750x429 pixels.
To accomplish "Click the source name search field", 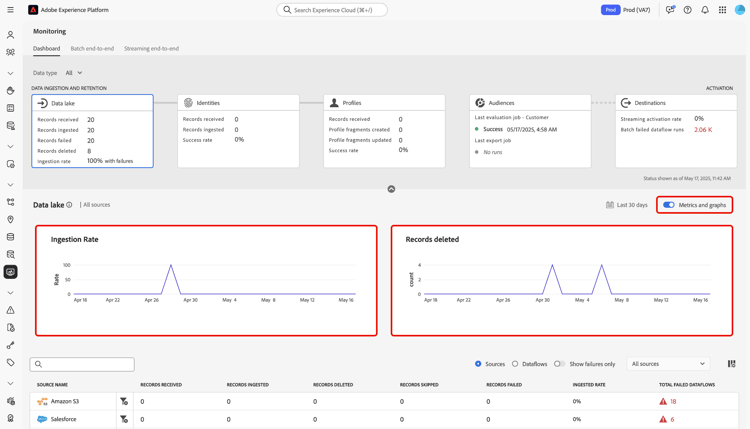I will (82, 364).
